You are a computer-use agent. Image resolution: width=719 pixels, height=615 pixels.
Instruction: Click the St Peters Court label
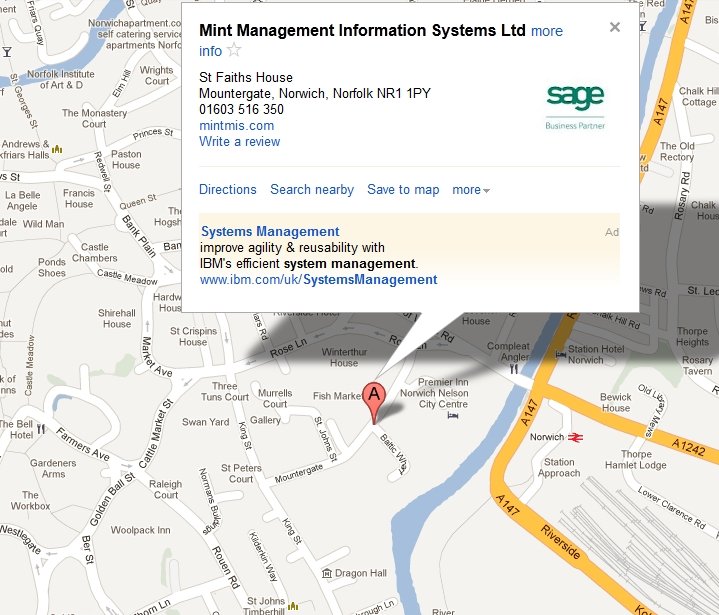coord(241,473)
